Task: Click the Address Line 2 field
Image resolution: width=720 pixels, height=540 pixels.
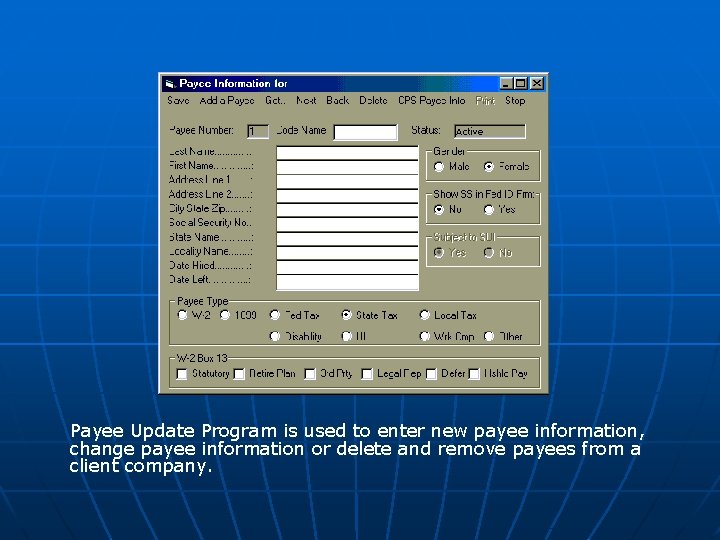Action: click(347, 196)
